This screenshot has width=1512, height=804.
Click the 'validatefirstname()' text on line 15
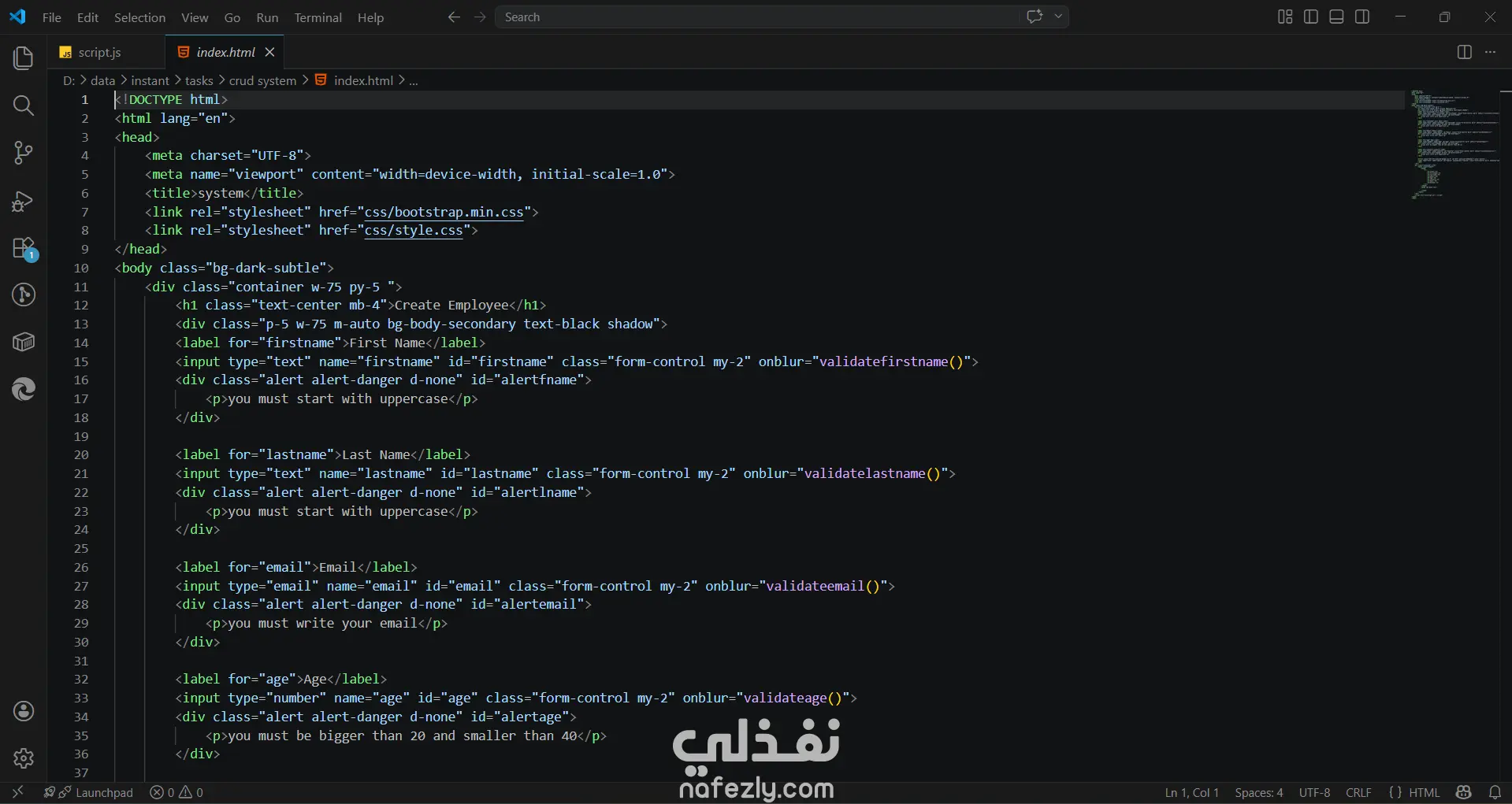tap(891, 361)
